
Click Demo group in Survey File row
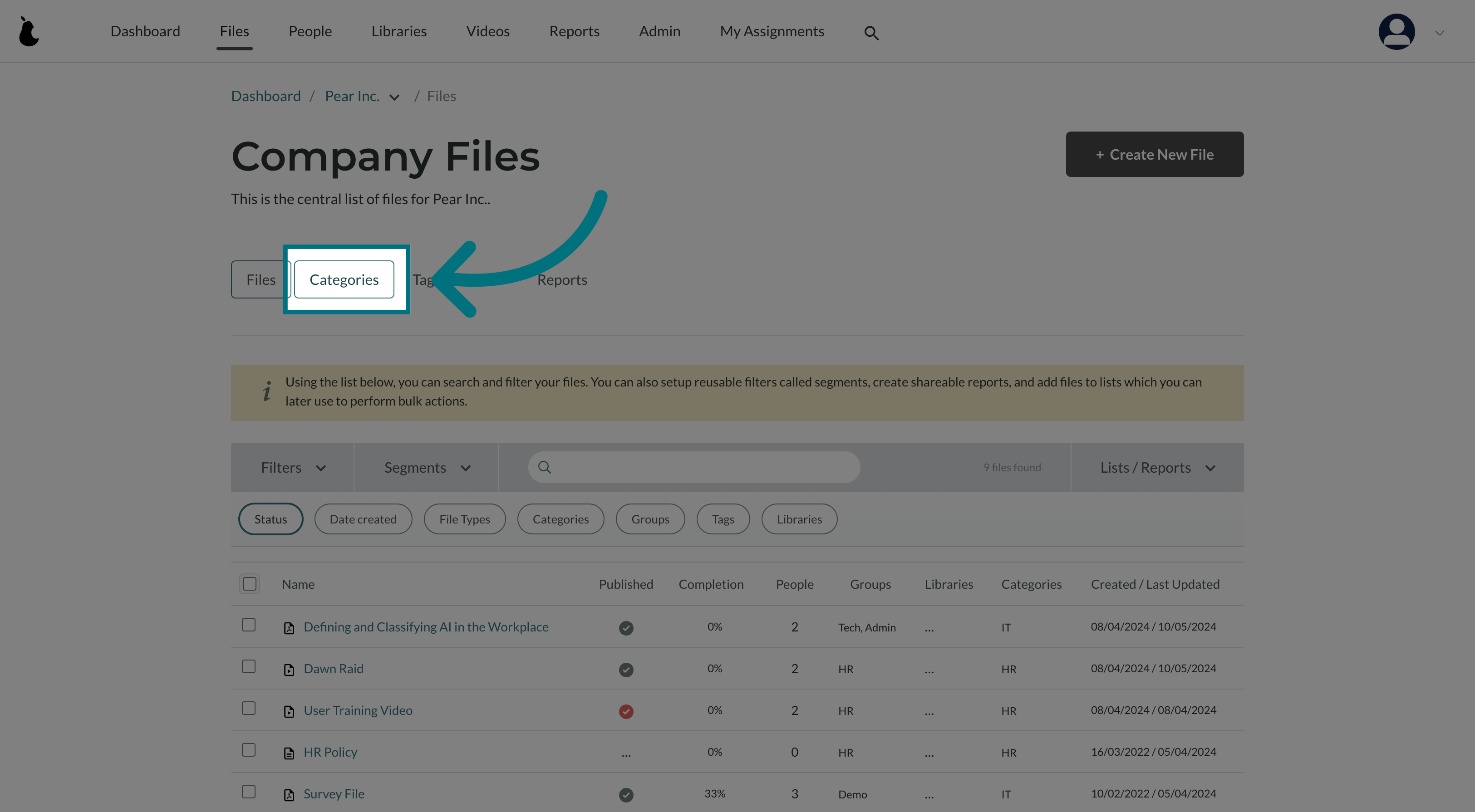[852, 795]
